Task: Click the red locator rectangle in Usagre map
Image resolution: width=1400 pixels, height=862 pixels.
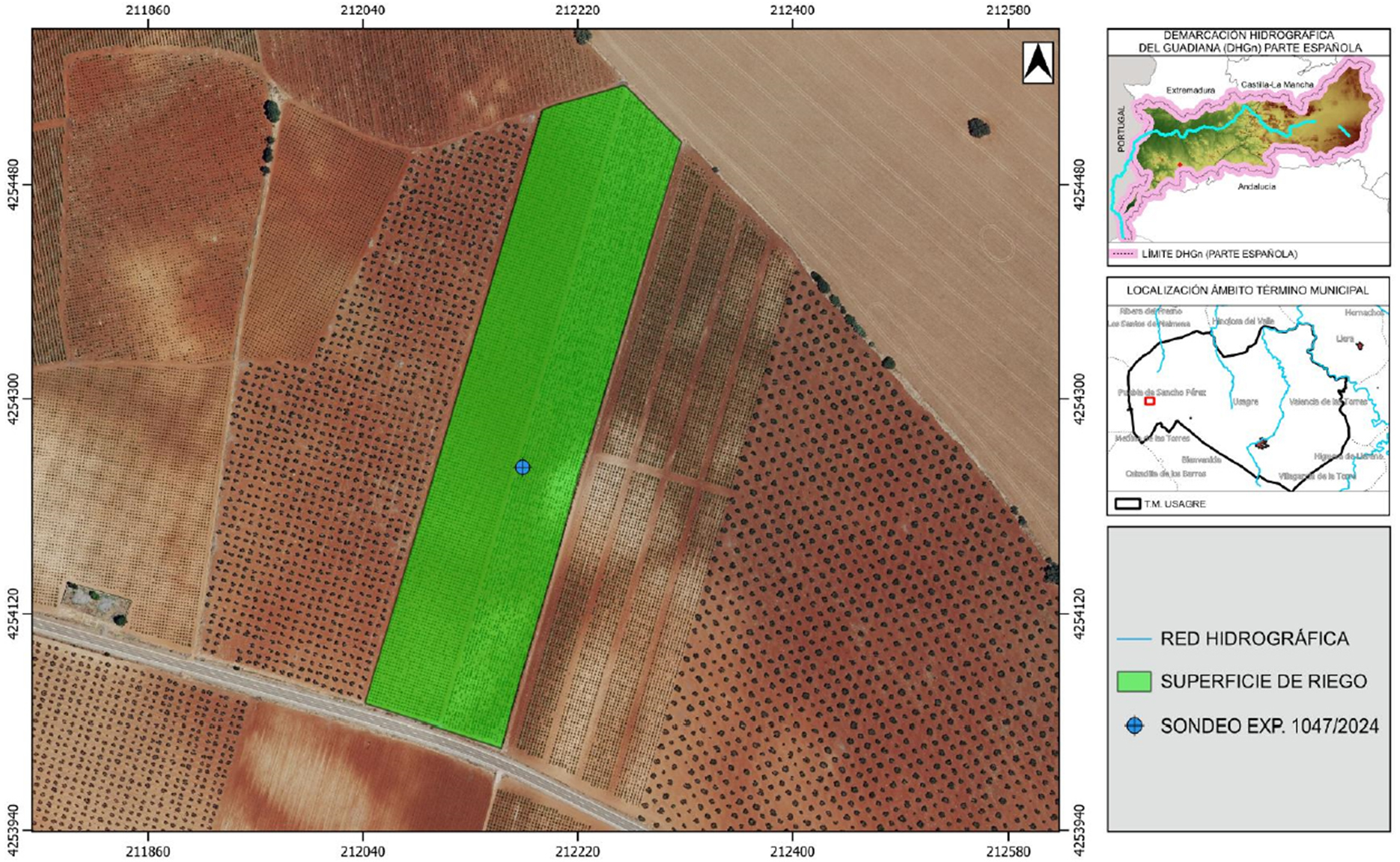Action: [1150, 402]
